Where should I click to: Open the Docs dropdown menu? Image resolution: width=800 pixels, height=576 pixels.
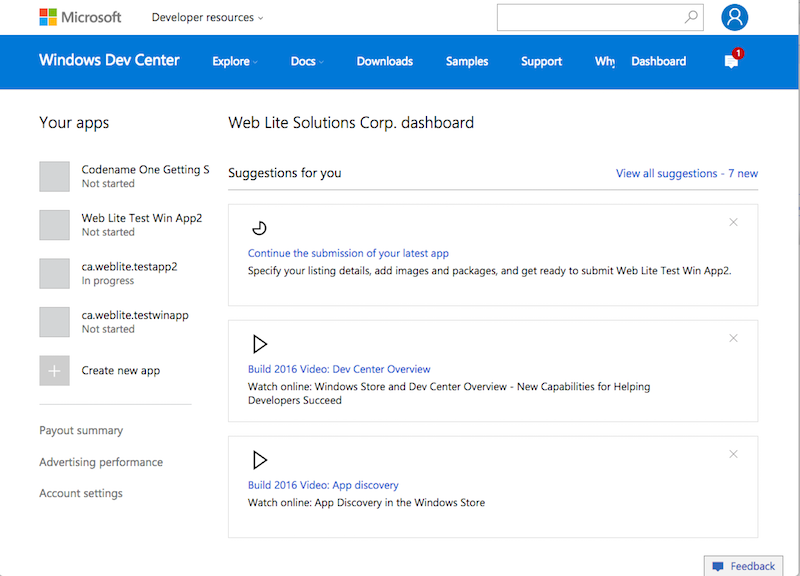coord(305,61)
